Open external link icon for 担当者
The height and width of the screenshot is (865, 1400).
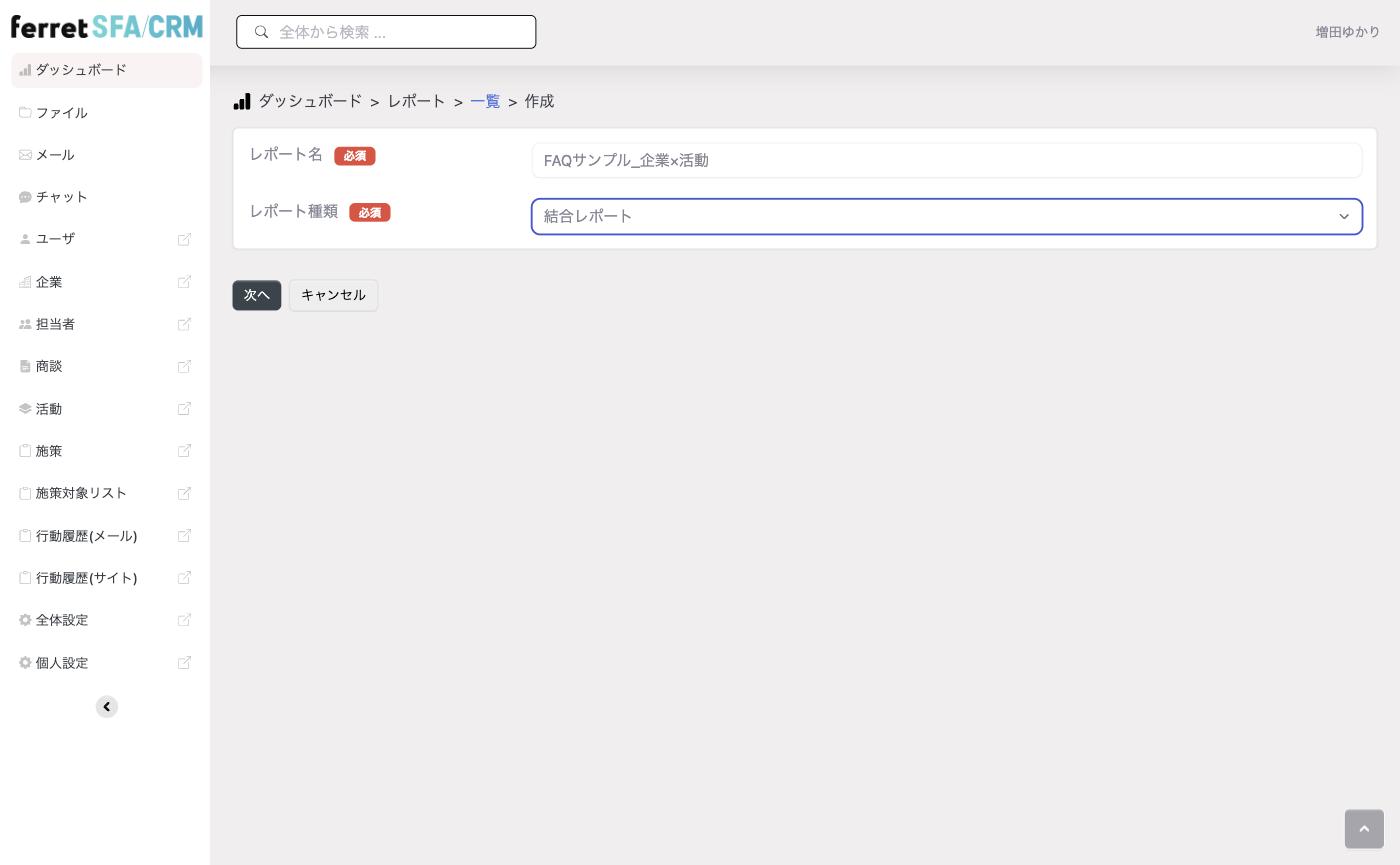184,324
